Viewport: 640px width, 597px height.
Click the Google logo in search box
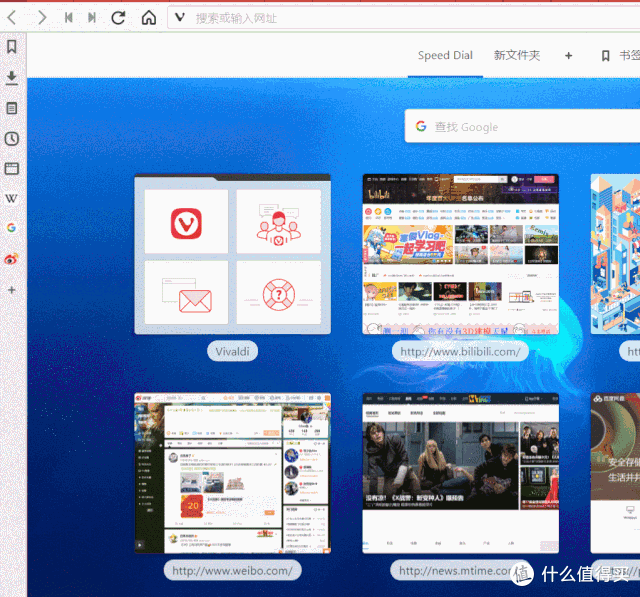[421, 126]
